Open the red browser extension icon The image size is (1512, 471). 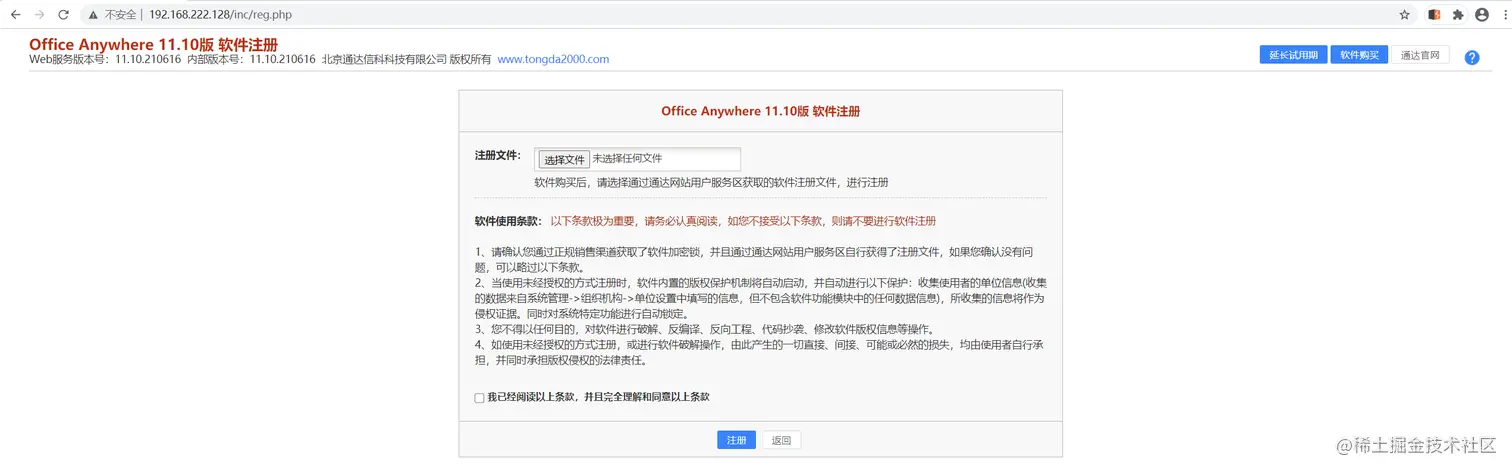coord(1435,15)
